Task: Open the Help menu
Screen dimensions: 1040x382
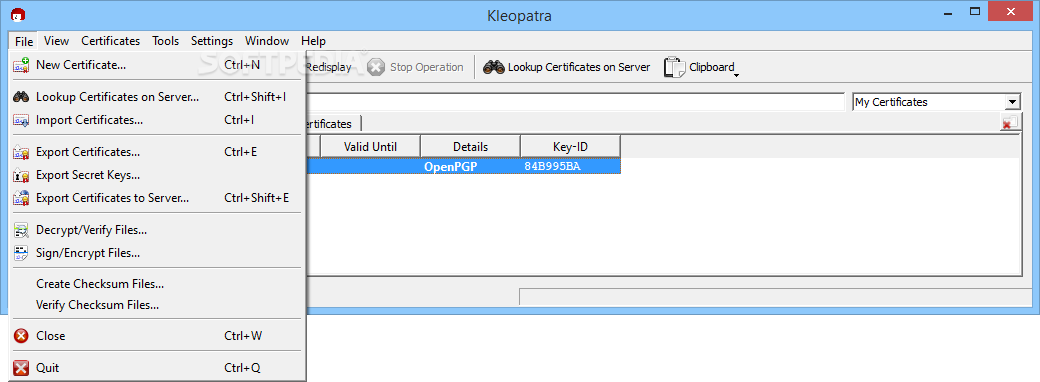Action: click(314, 41)
